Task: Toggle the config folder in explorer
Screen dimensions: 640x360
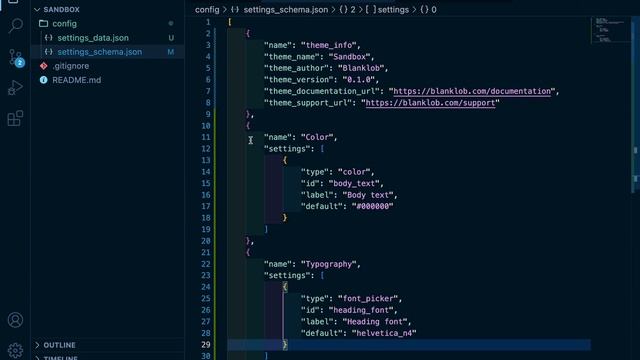Action: click(64, 24)
